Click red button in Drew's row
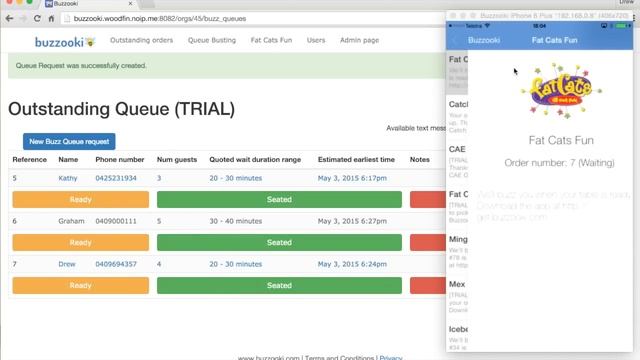Image resolution: width=640 pixels, height=360 pixels. [x=428, y=285]
